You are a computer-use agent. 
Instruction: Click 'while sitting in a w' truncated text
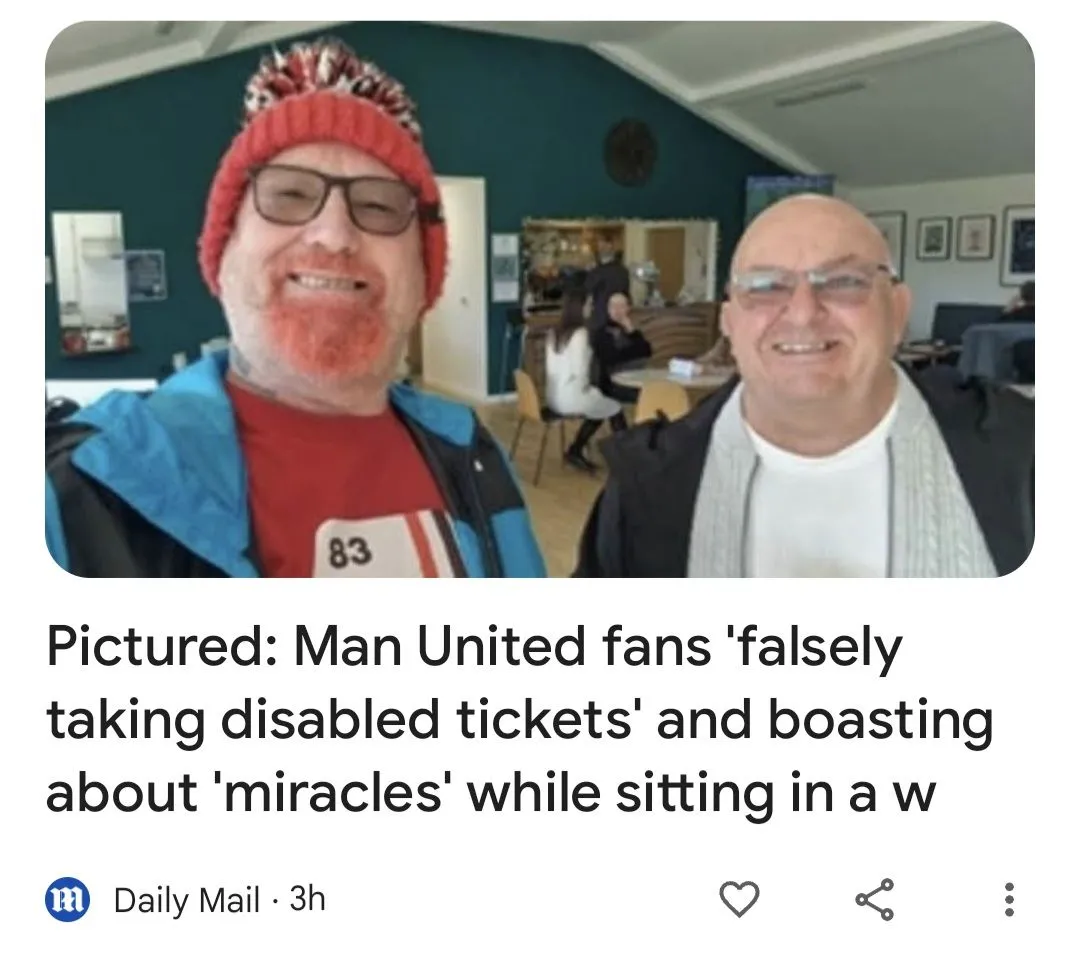(701, 793)
